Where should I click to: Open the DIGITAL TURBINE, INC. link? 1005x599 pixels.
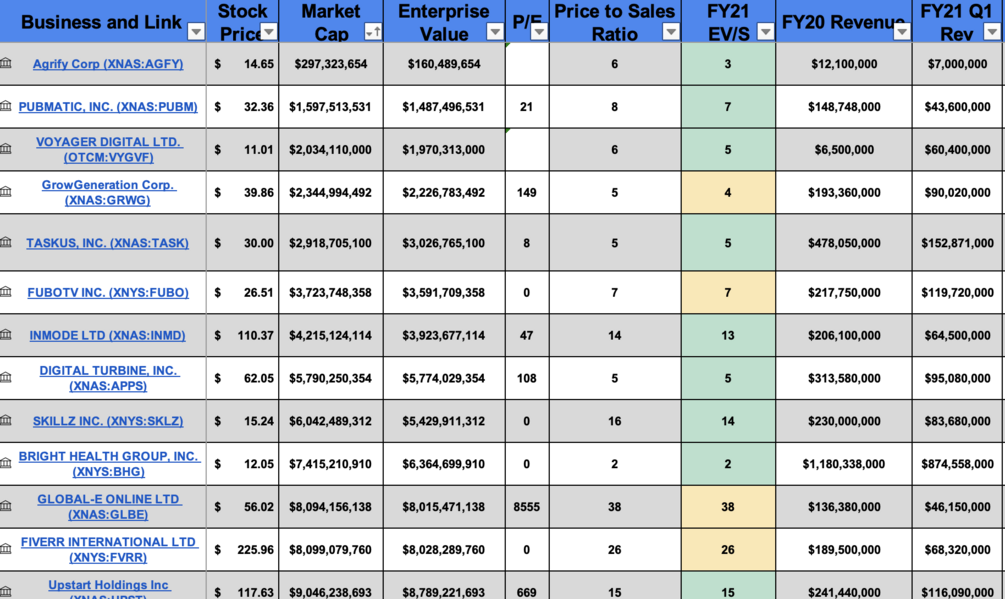[x=108, y=378]
